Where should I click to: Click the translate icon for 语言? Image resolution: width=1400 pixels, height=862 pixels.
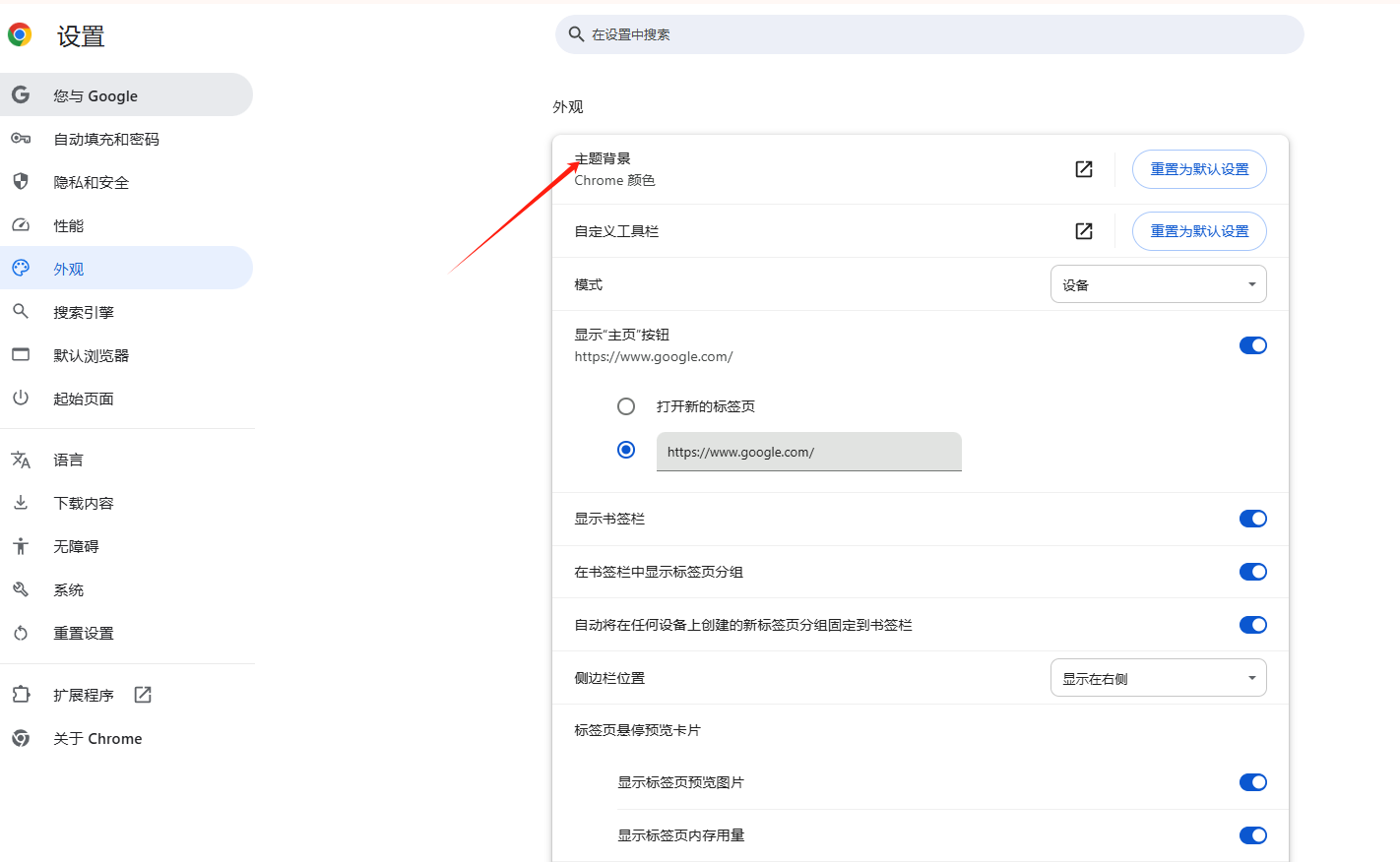21,460
